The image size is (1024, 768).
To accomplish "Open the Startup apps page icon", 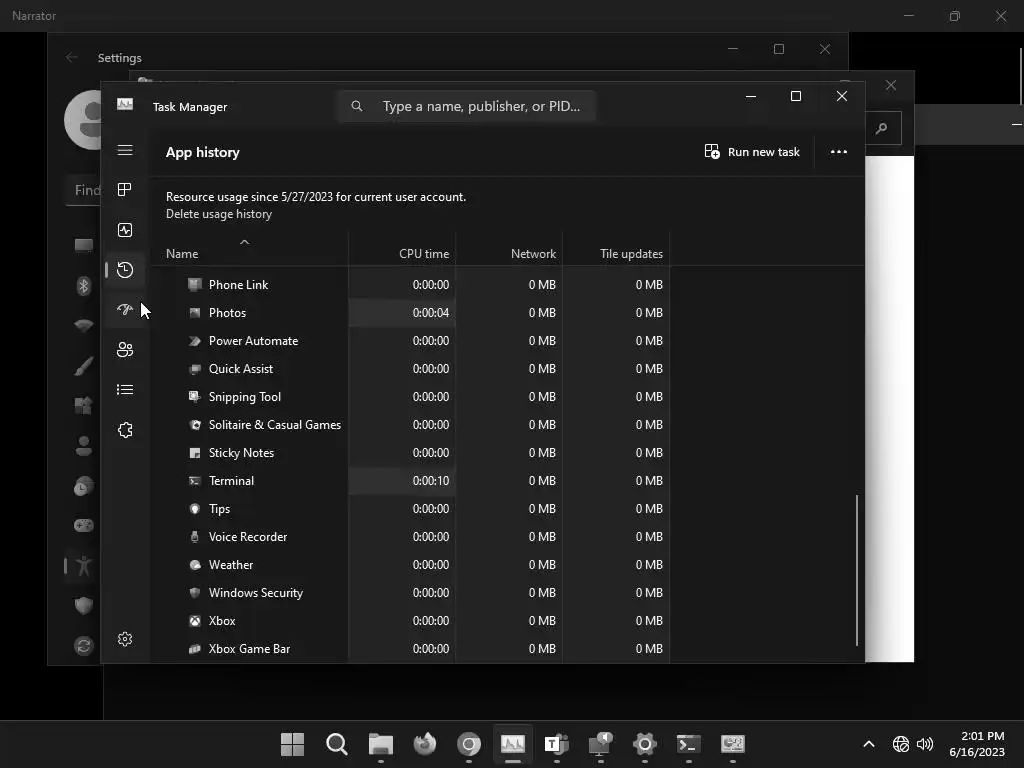I will (x=125, y=310).
